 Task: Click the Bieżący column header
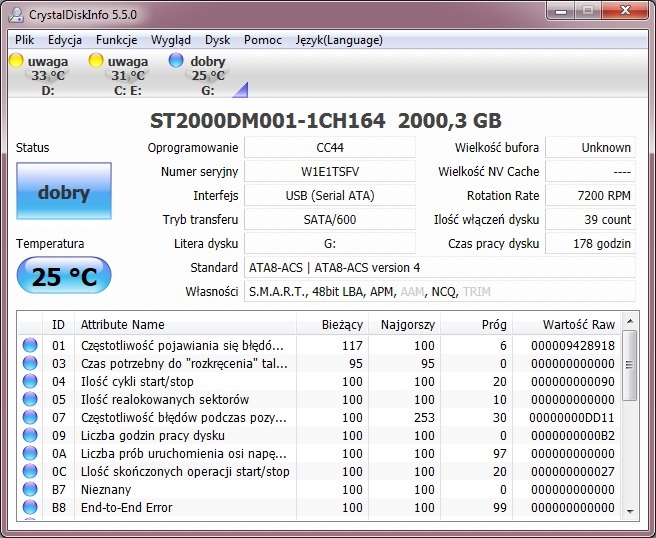(x=332, y=324)
